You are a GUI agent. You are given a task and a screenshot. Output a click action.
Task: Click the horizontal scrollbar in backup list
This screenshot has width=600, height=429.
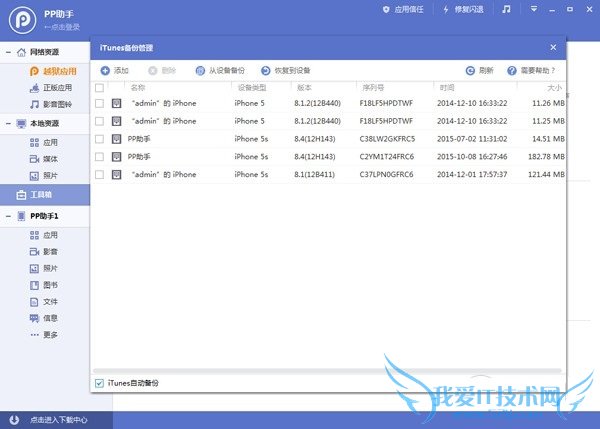coord(327,370)
